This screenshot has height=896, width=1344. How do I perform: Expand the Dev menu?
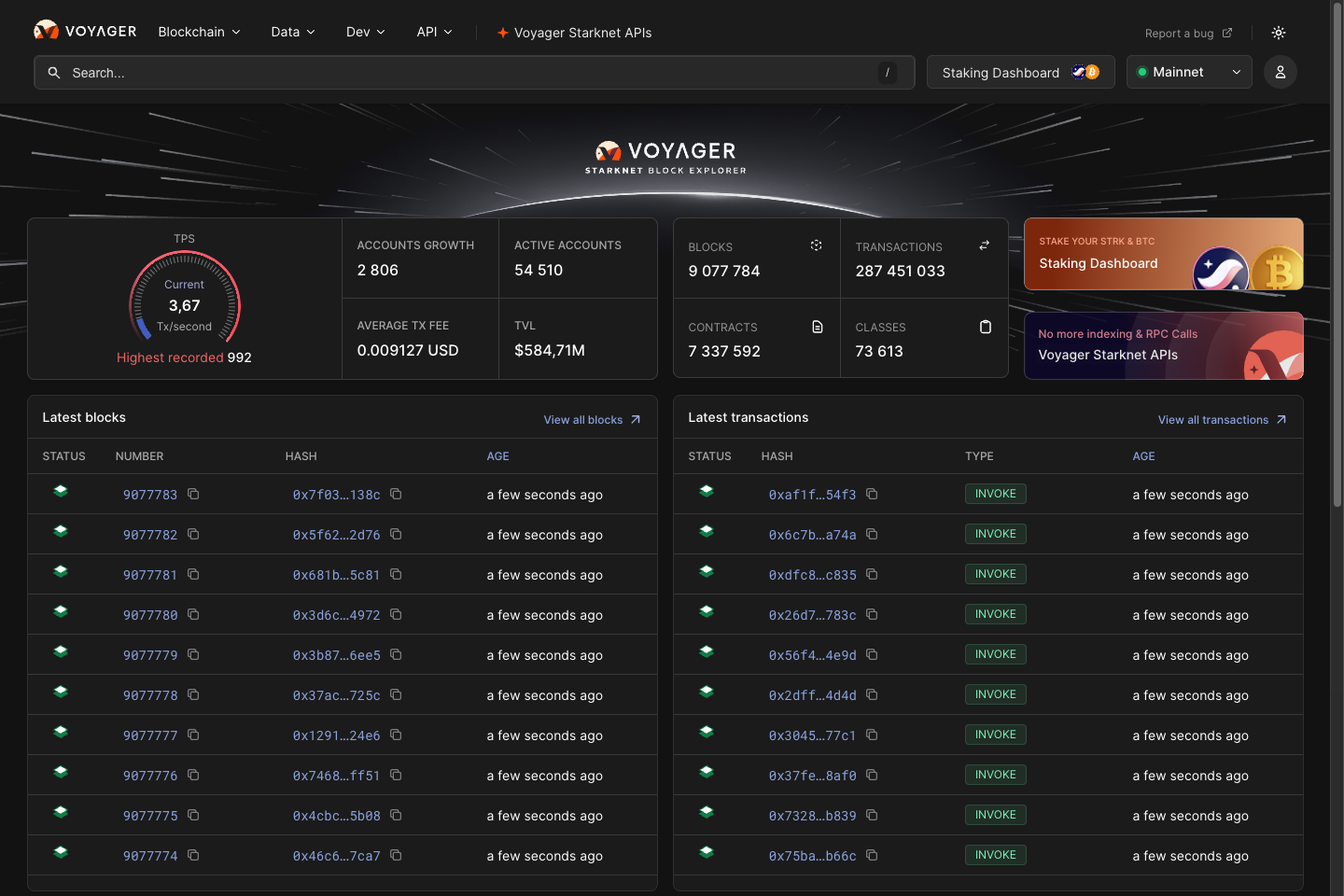[x=366, y=32]
